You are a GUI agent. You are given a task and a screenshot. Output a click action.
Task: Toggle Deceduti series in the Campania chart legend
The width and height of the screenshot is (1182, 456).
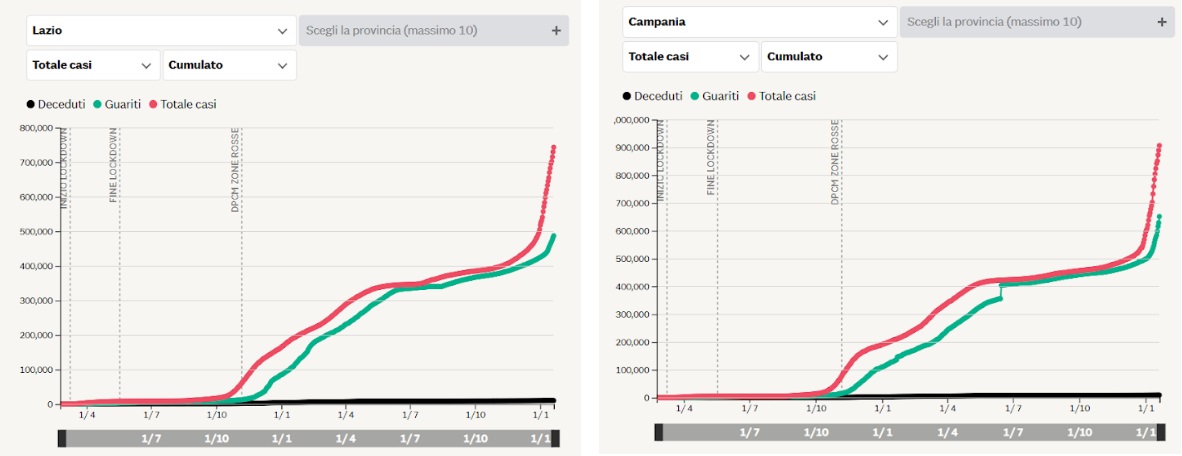[653, 96]
